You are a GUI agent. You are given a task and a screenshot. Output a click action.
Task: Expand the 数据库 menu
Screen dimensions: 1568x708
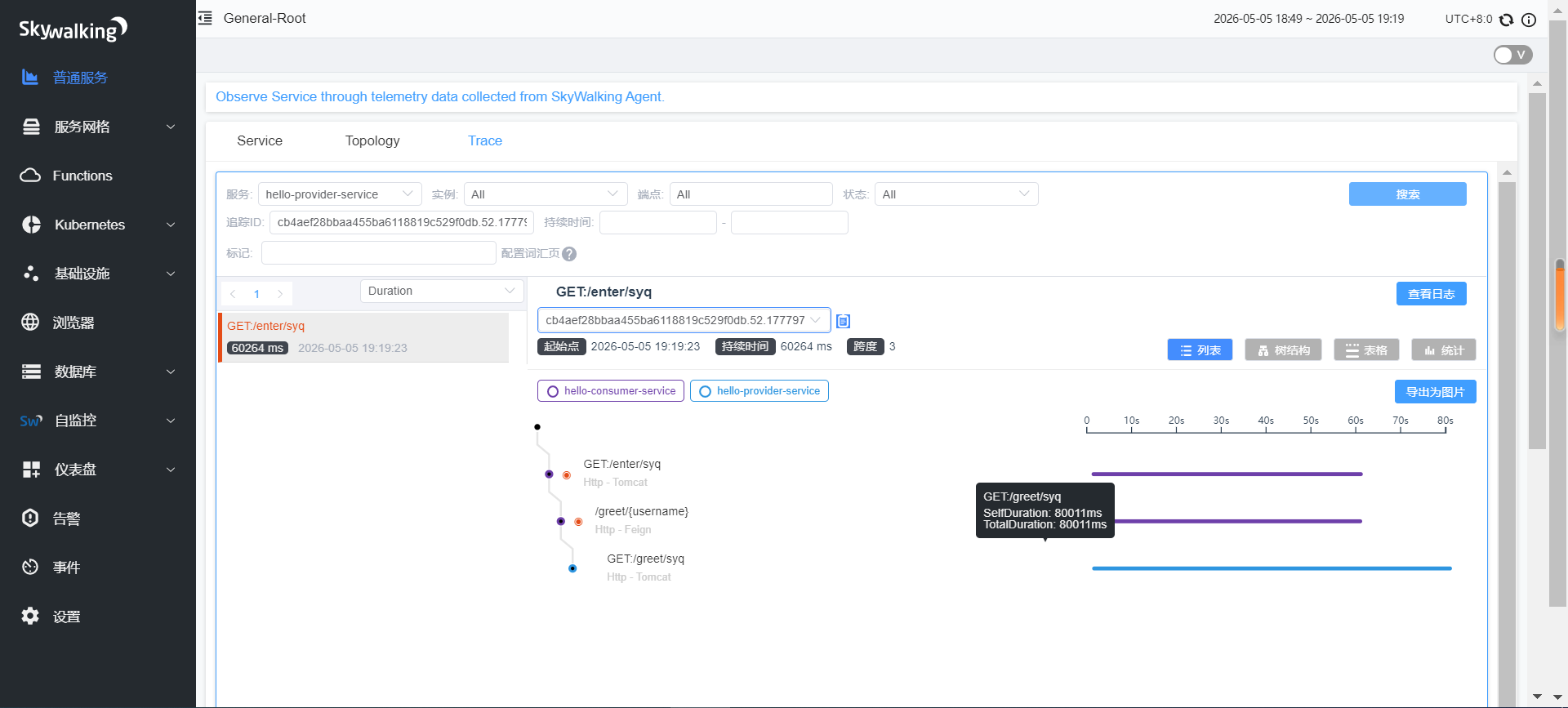(171, 372)
